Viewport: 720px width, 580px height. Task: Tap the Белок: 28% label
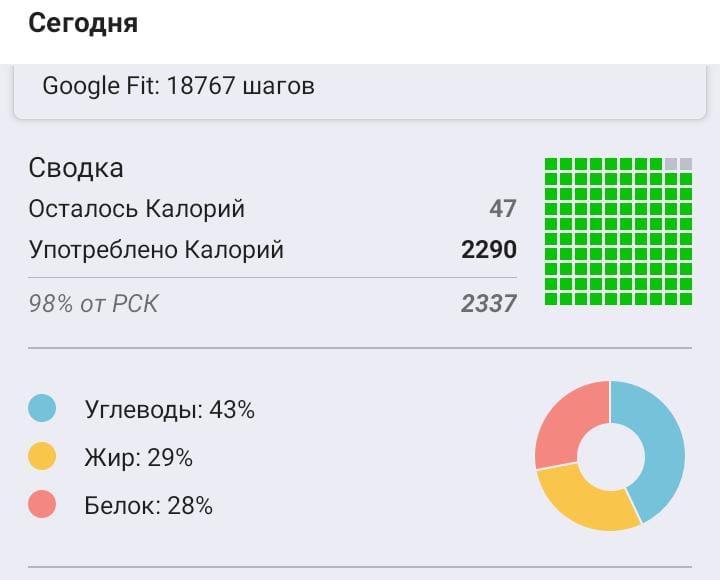point(149,506)
